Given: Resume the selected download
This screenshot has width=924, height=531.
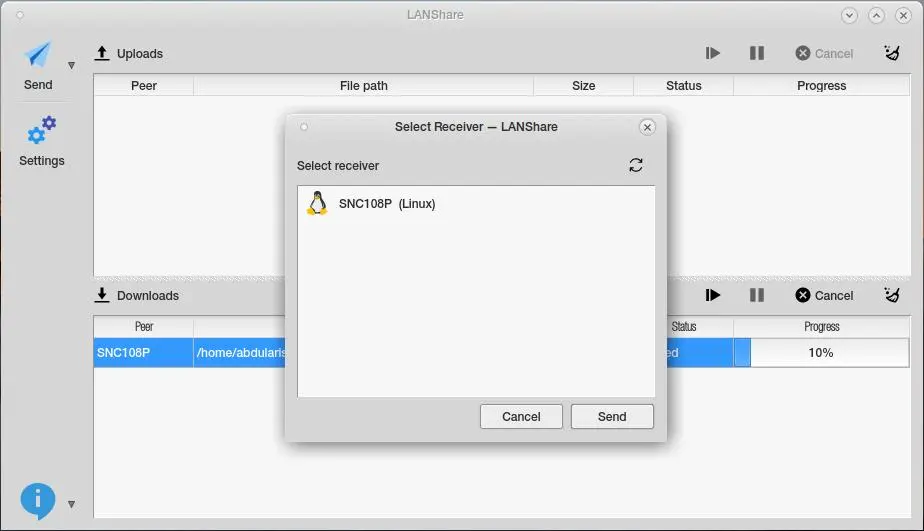Looking at the screenshot, I should pos(712,295).
